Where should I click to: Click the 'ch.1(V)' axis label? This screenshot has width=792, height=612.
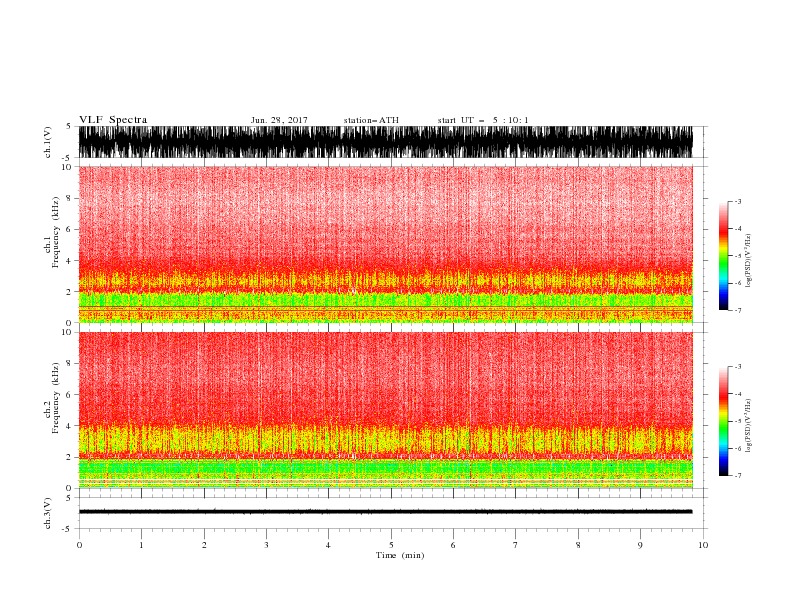48,142
